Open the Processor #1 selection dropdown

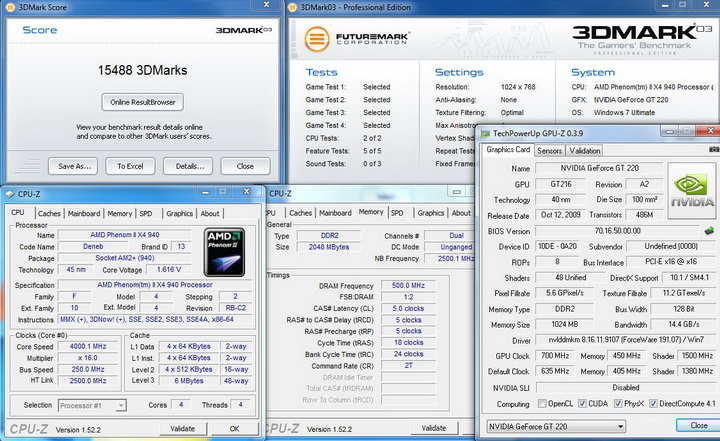pos(92,406)
